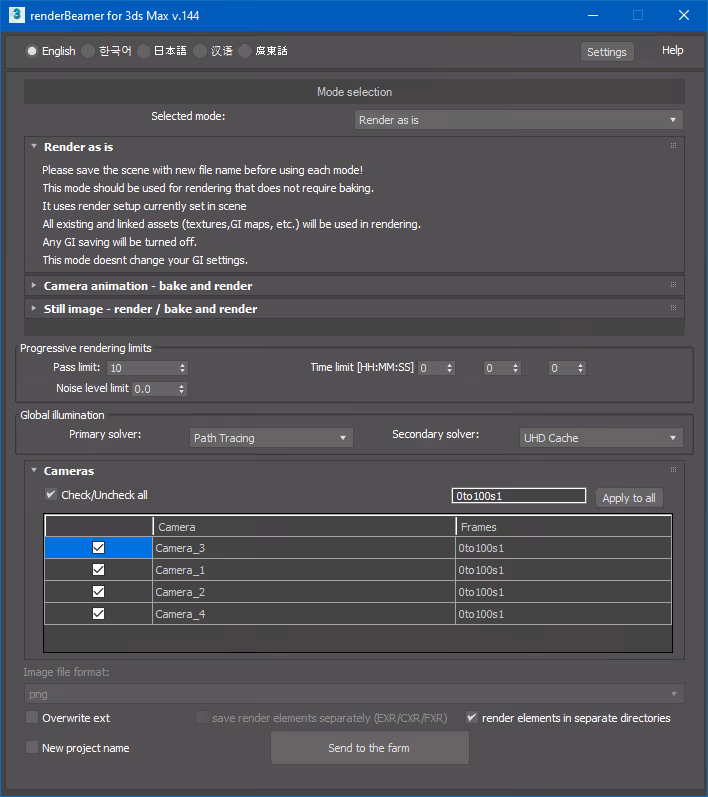Uncheck the Camera_2 checkbox
The height and width of the screenshot is (797, 708).
99,592
